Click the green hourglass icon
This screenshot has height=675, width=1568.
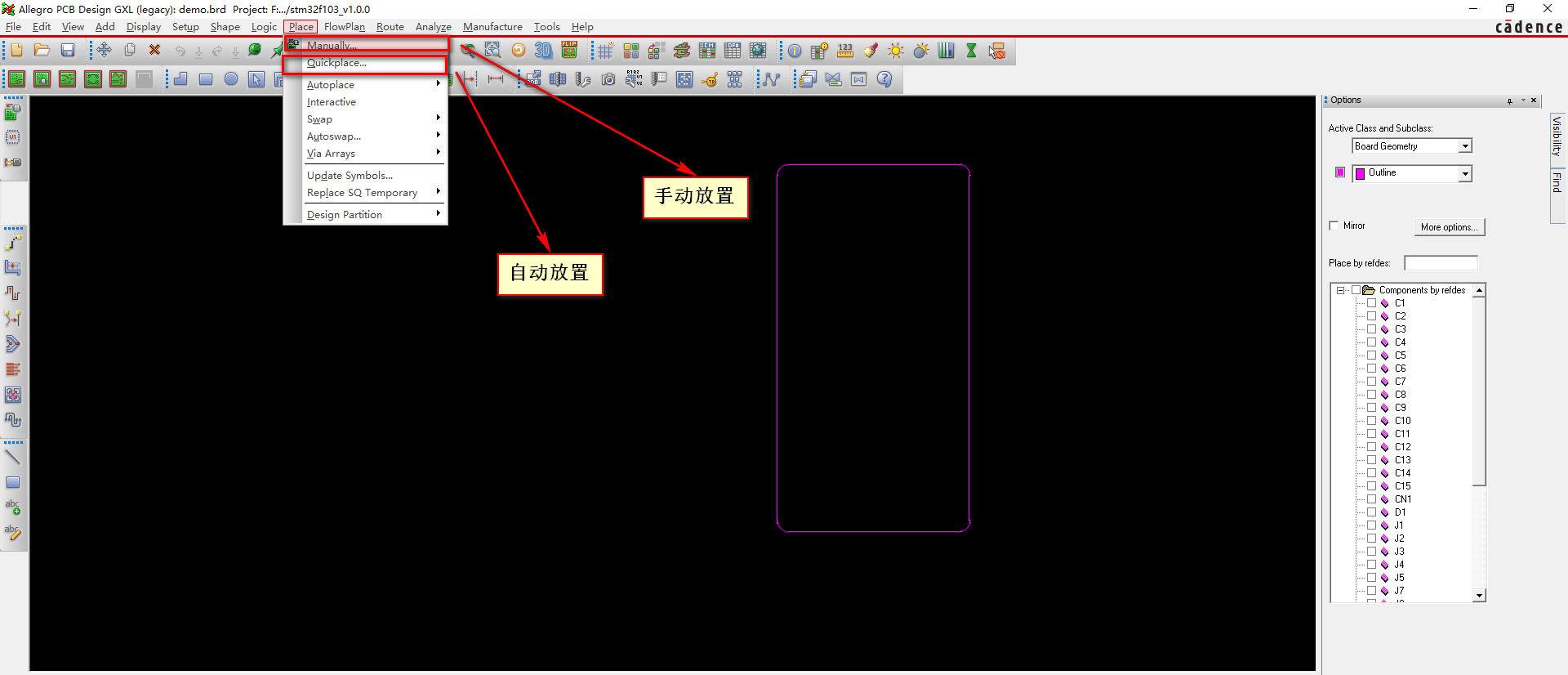(972, 51)
